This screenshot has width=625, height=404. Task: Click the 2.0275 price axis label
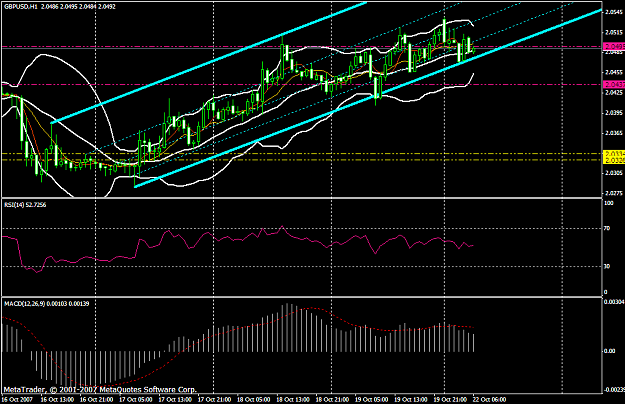(x=614, y=193)
